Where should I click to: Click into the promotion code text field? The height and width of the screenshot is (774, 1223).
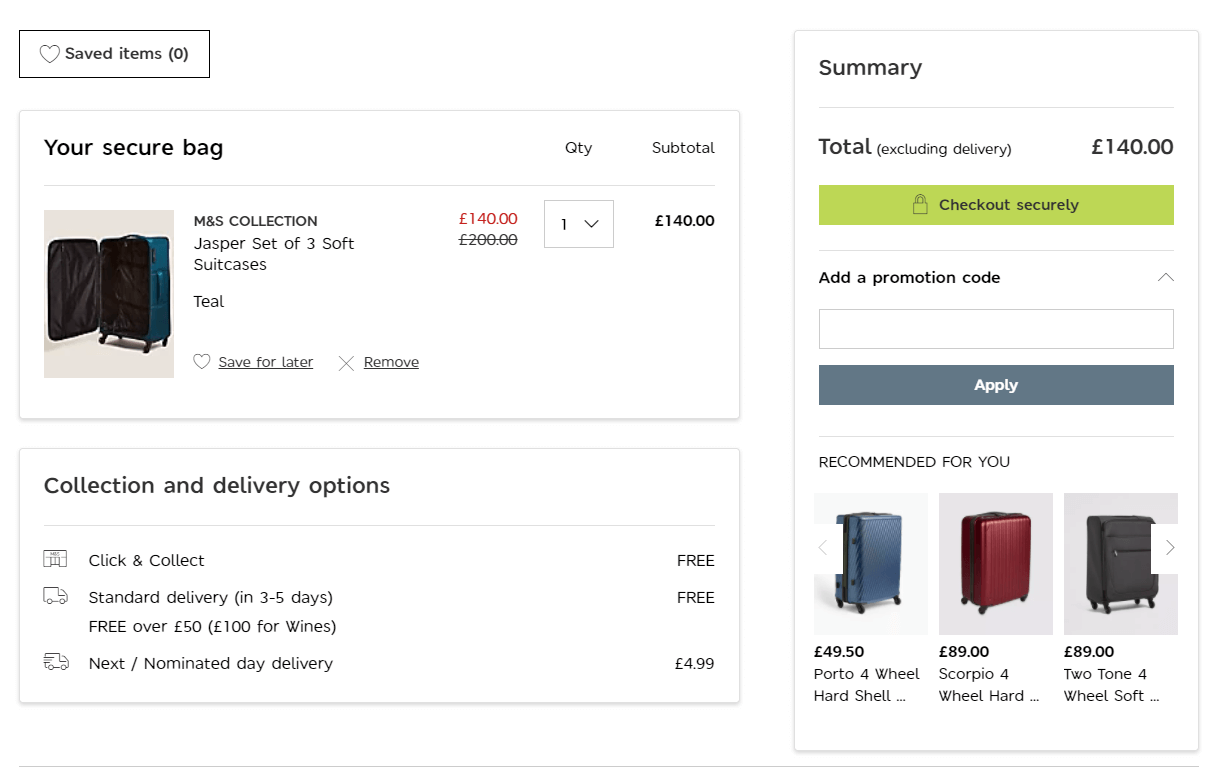(995, 329)
